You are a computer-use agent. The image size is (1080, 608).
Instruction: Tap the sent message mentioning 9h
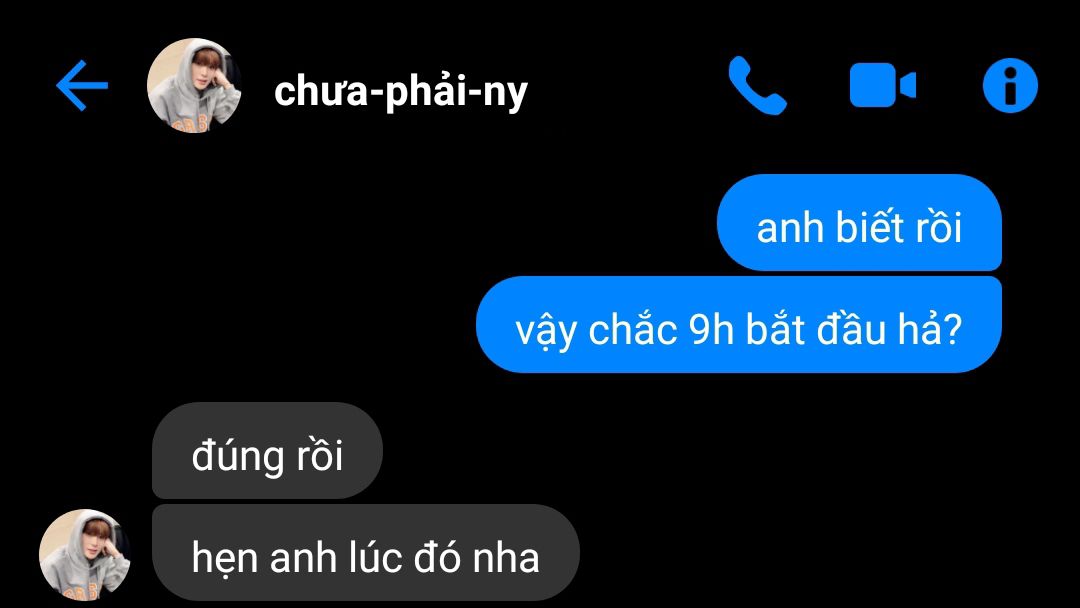pos(738,324)
